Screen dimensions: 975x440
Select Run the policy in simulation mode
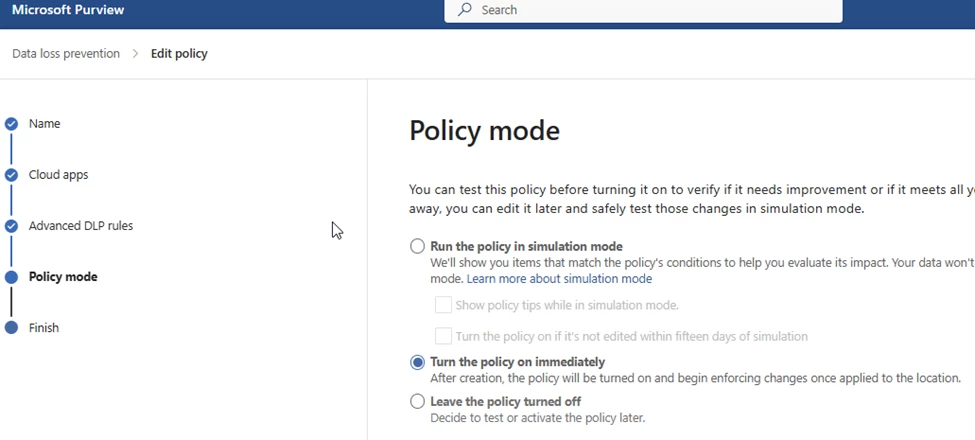tap(417, 246)
